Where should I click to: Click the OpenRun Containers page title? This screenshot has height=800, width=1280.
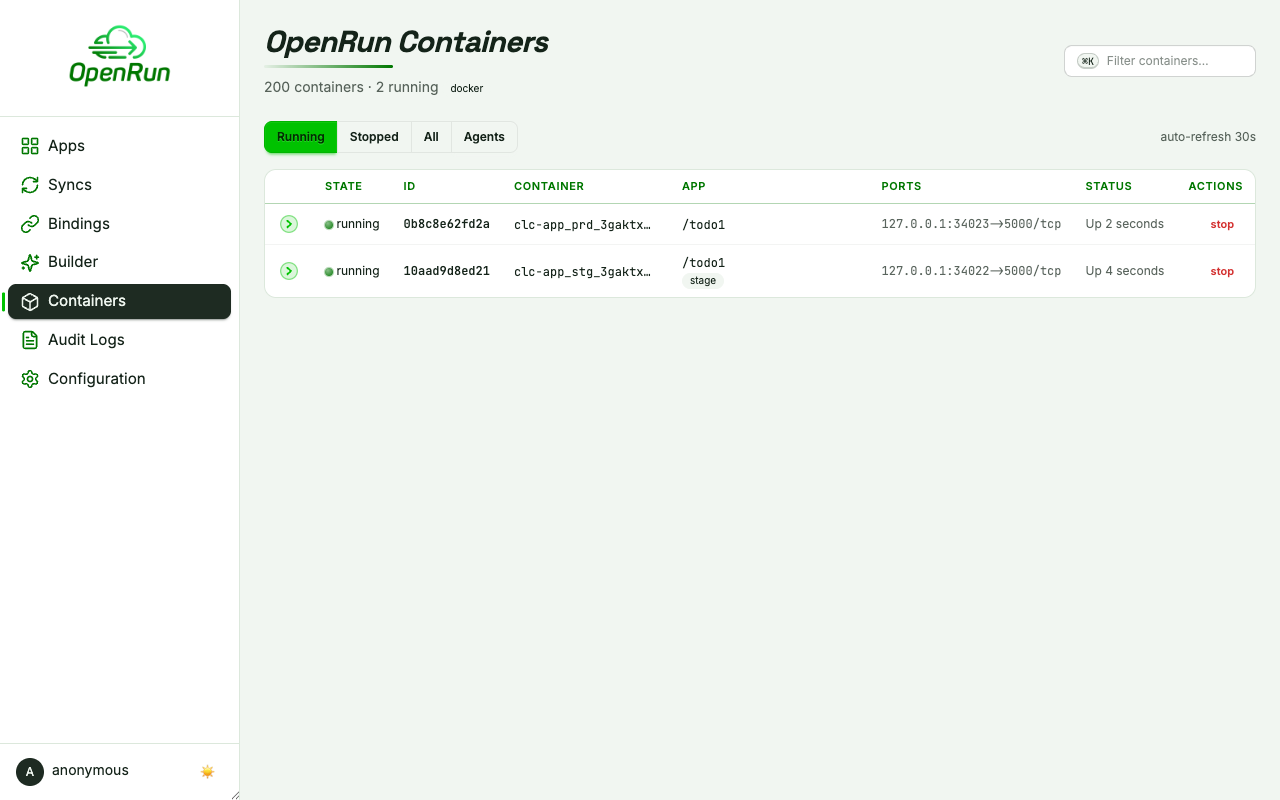click(406, 42)
